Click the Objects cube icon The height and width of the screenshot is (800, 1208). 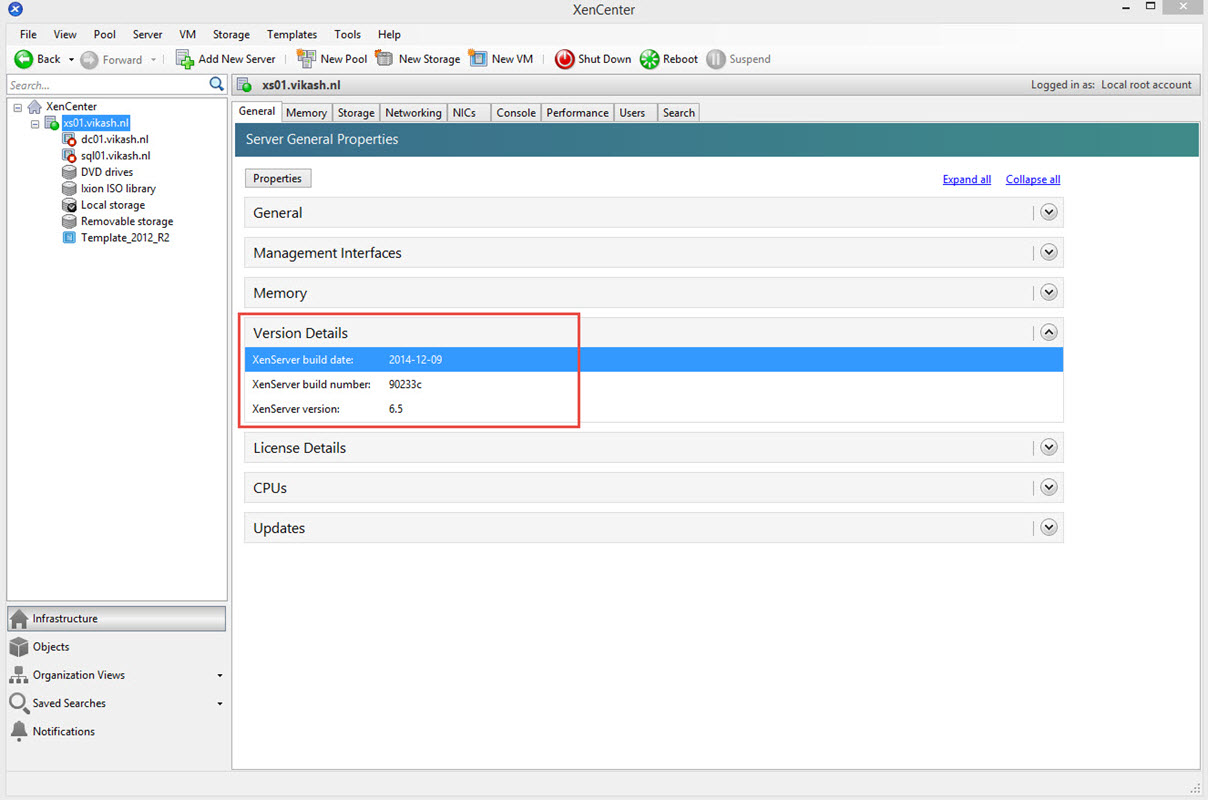[x=19, y=647]
